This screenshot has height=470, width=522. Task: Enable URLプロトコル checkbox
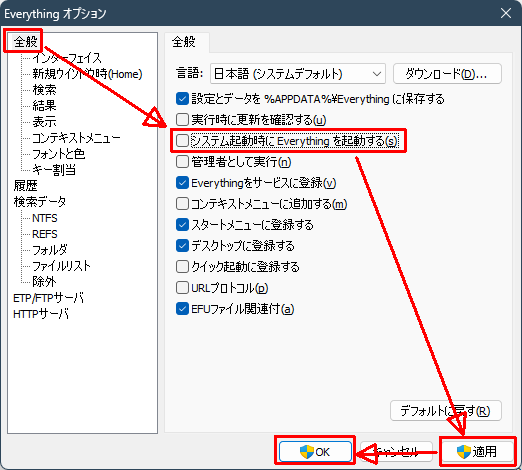tap(182, 288)
